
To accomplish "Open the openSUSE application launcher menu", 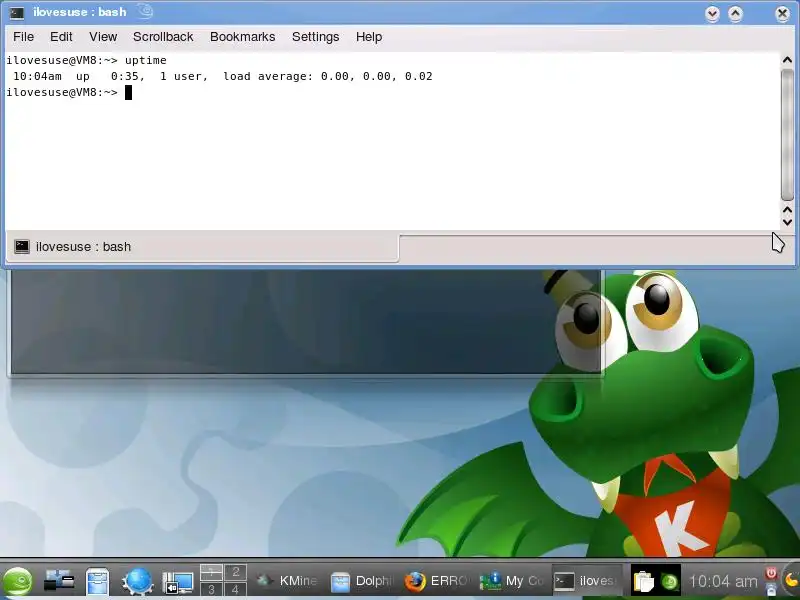I will pos(18,581).
